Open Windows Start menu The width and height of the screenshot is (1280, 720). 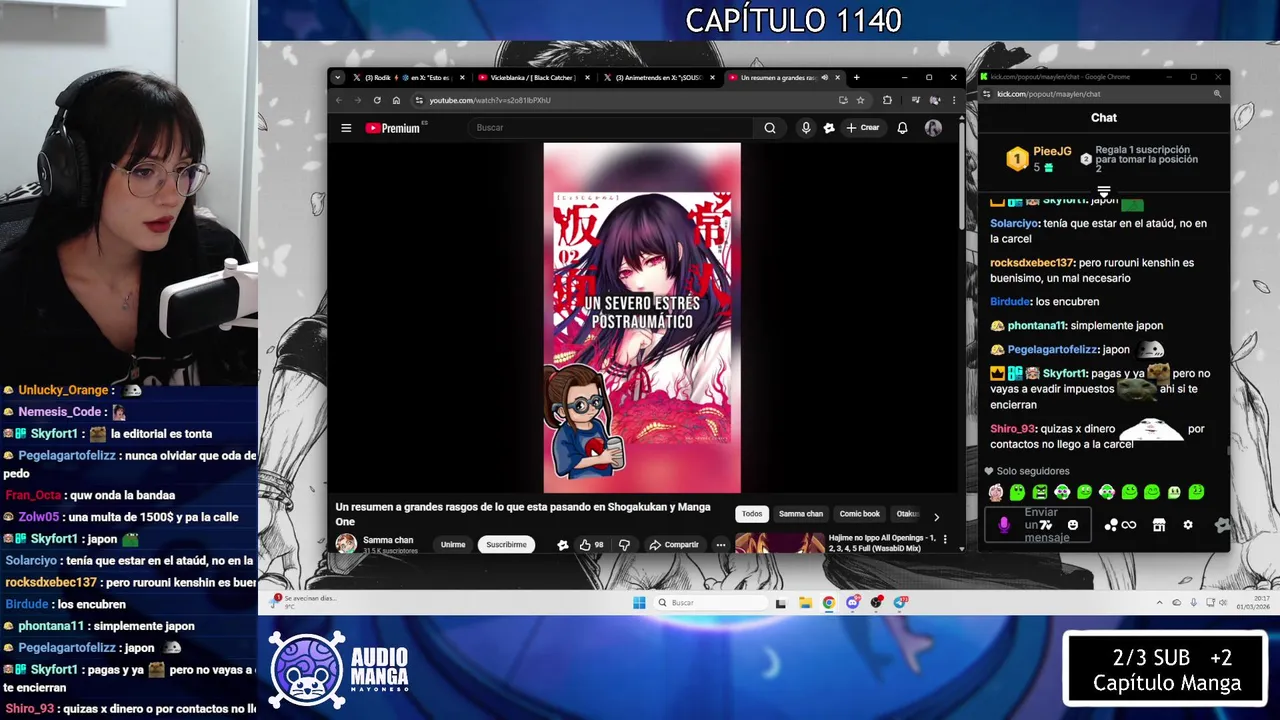[639, 602]
